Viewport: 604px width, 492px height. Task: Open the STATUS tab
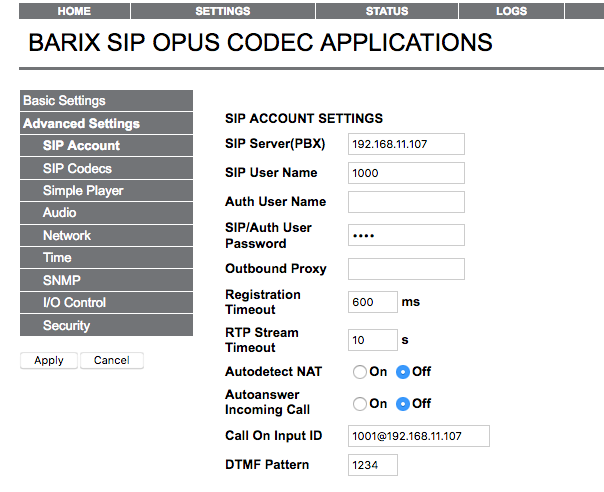click(387, 11)
